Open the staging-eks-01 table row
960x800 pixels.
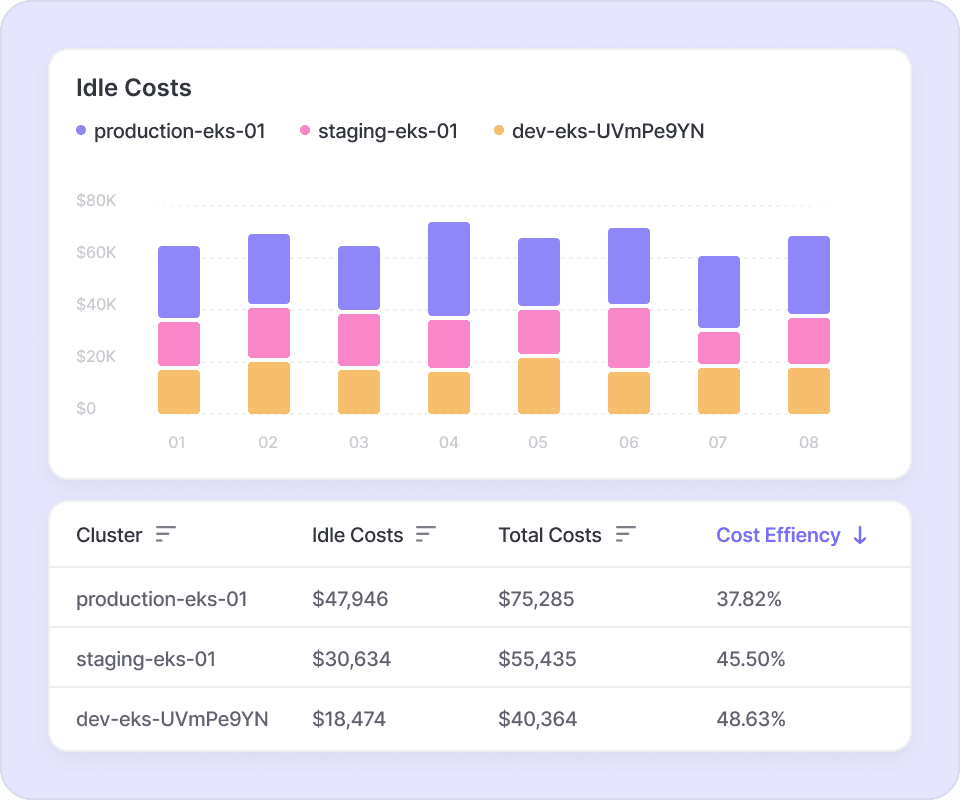[x=146, y=659]
